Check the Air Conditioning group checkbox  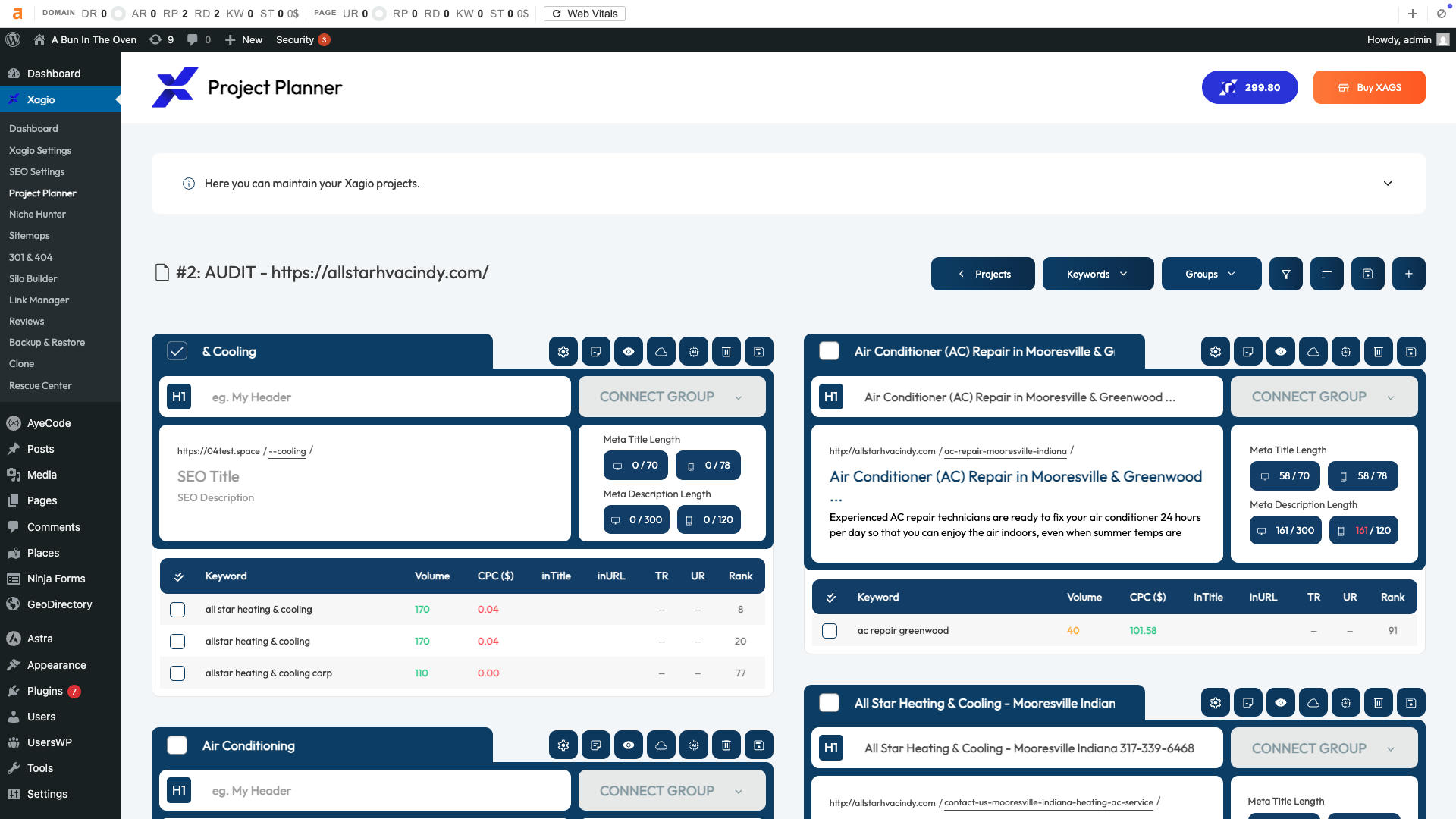[177, 745]
